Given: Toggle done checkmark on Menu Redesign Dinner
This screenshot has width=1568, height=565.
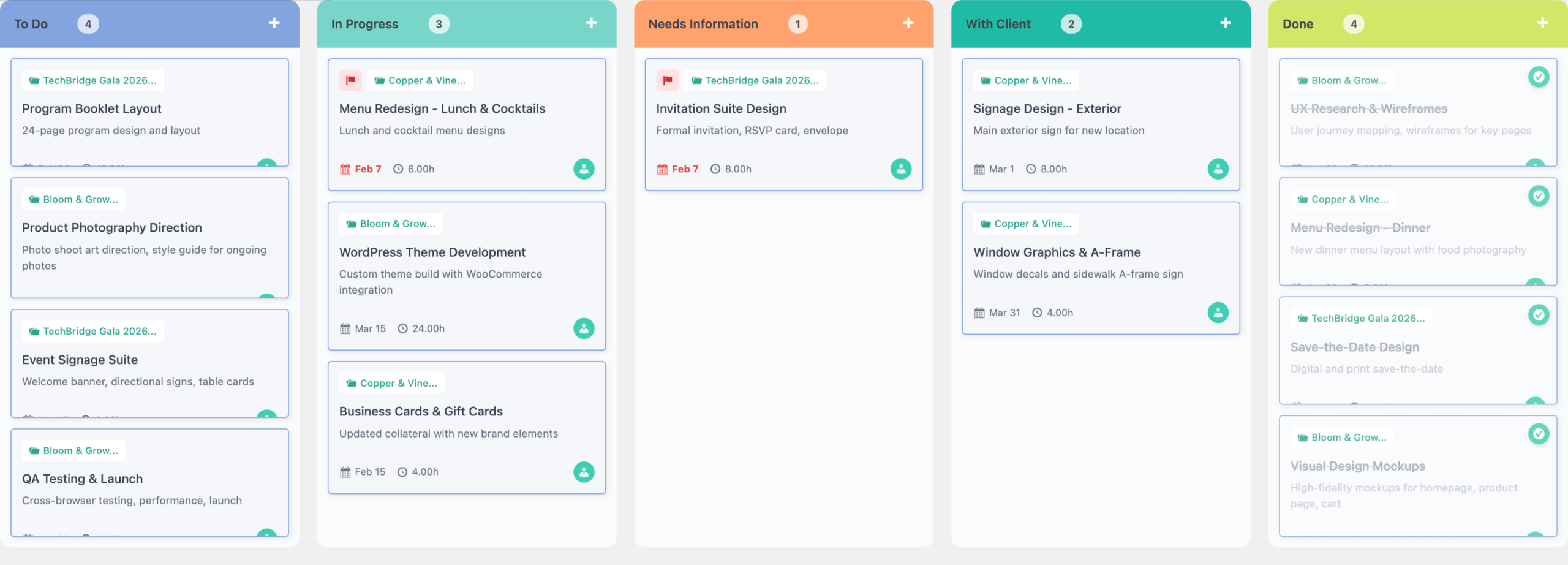Looking at the screenshot, I should pos(1538,196).
